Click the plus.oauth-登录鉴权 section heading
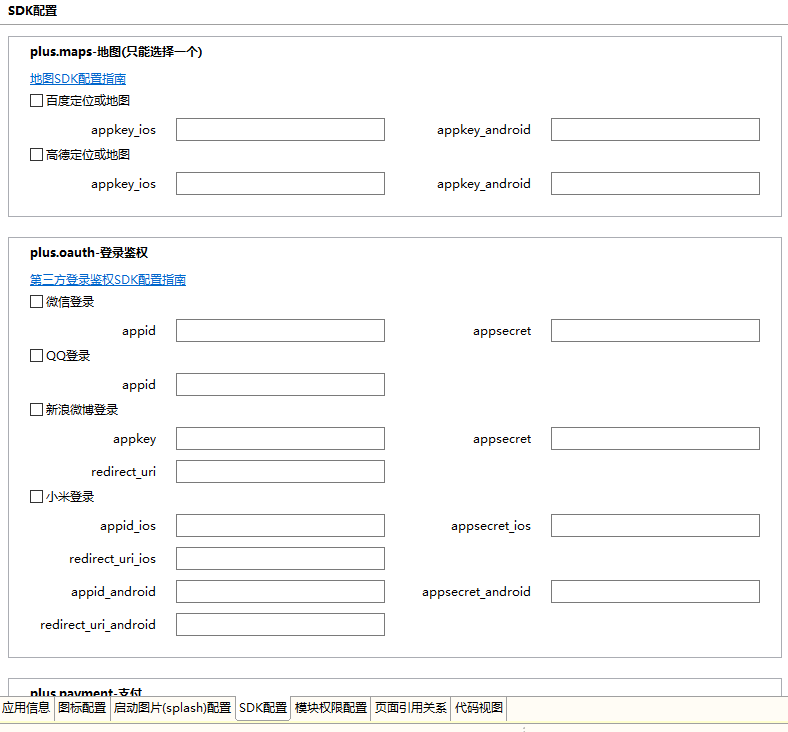 [x=89, y=253]
